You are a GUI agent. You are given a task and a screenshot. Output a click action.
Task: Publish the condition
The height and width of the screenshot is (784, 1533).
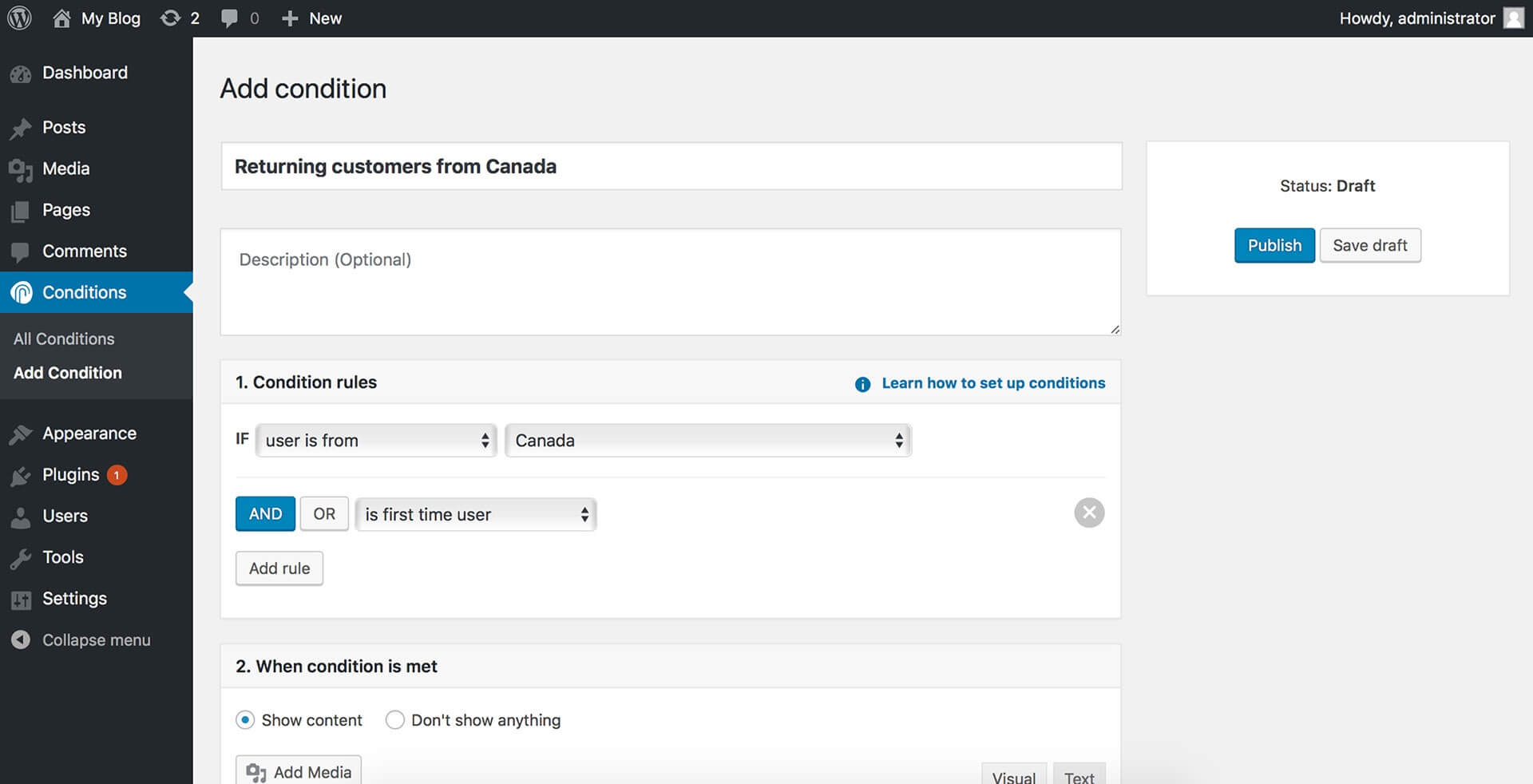(1274, 245)
